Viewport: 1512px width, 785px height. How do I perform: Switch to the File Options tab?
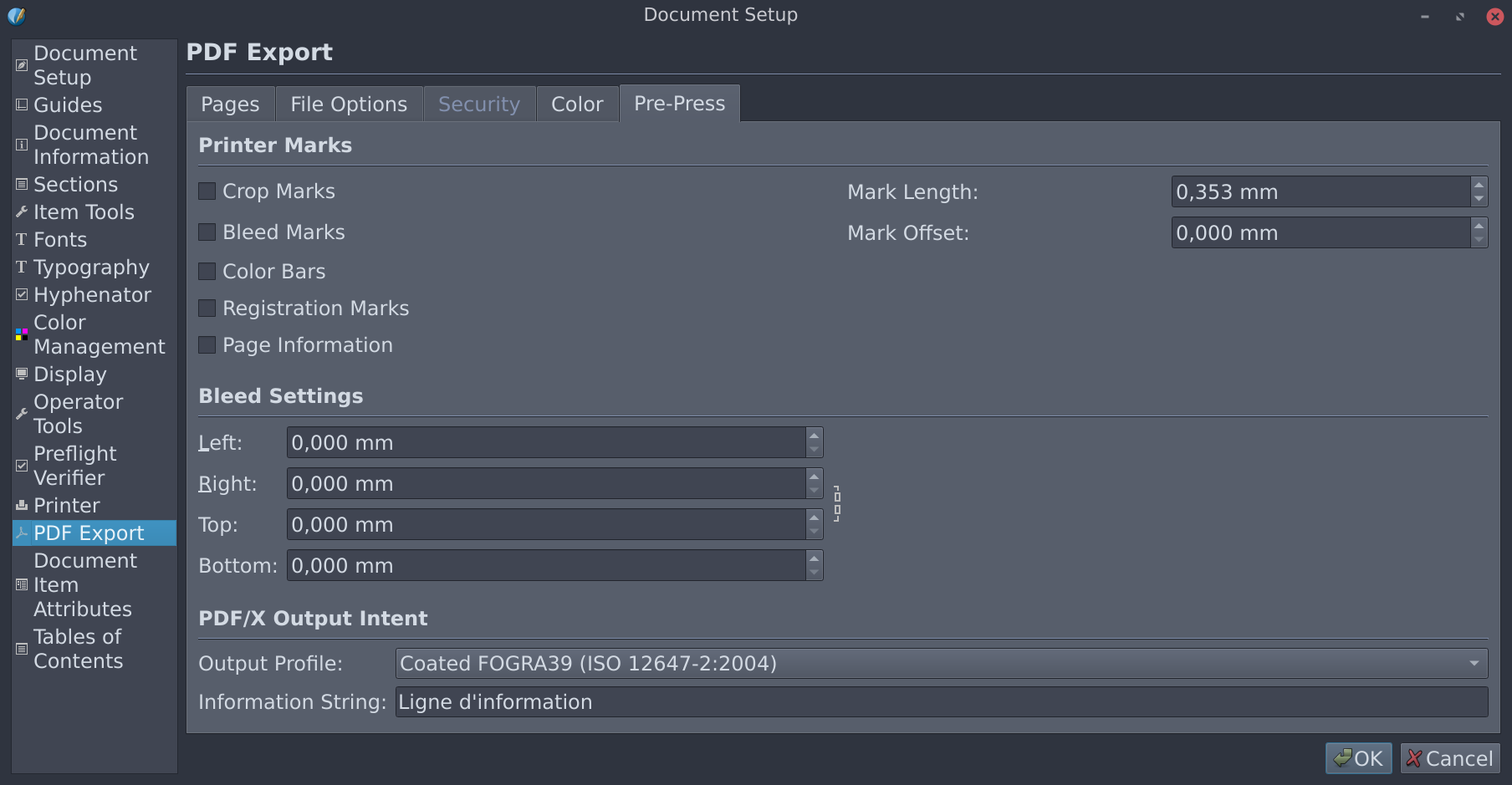349,103
